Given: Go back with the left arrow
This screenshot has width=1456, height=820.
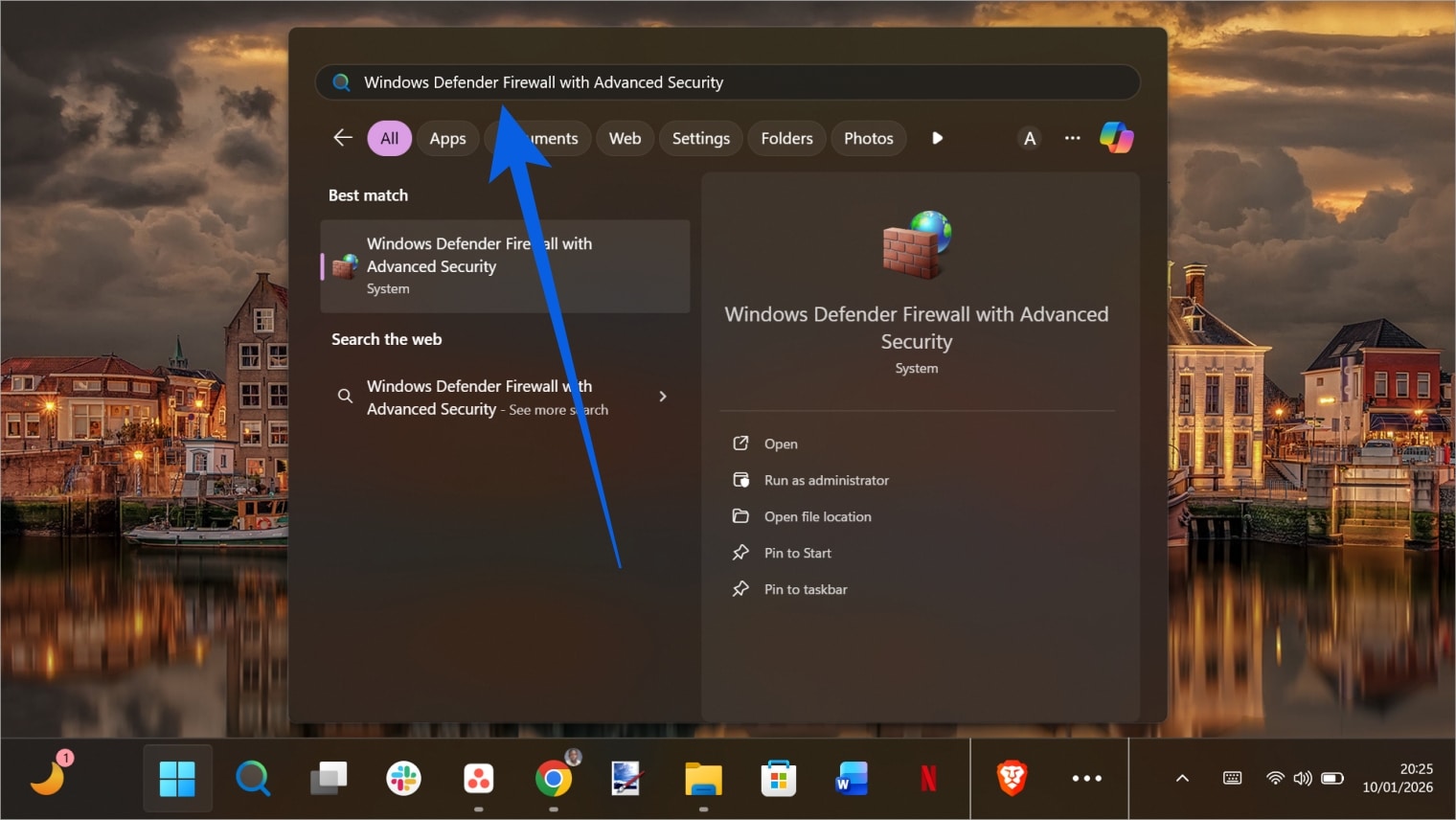Looking at the screenshot, I should click(x=343, y=138).
